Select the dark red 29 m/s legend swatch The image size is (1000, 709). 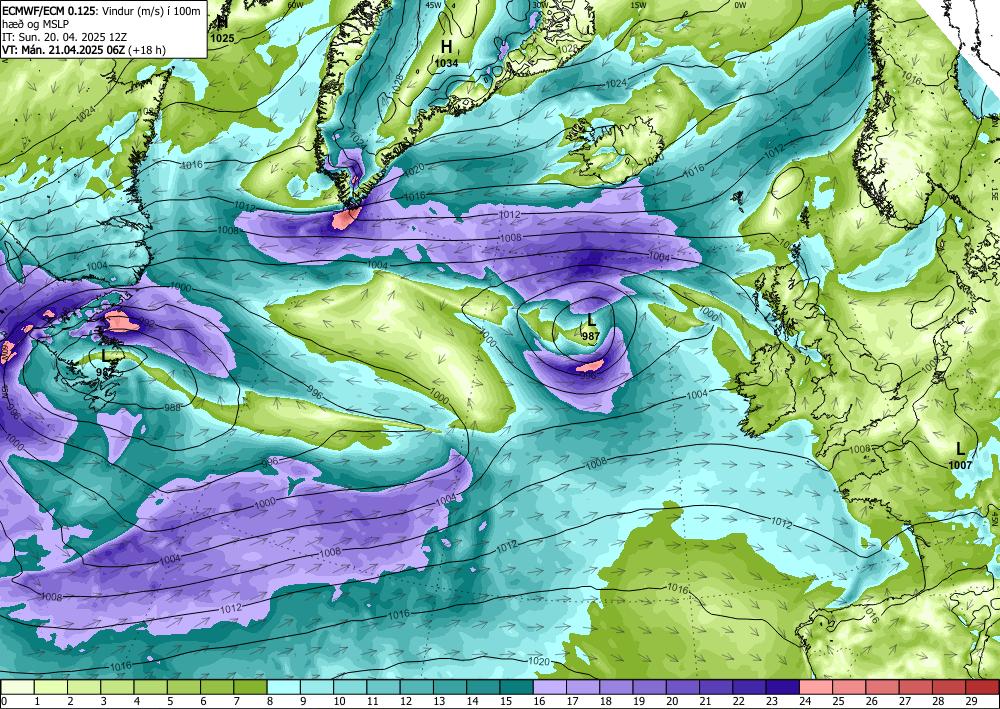[x=982, y=687]
